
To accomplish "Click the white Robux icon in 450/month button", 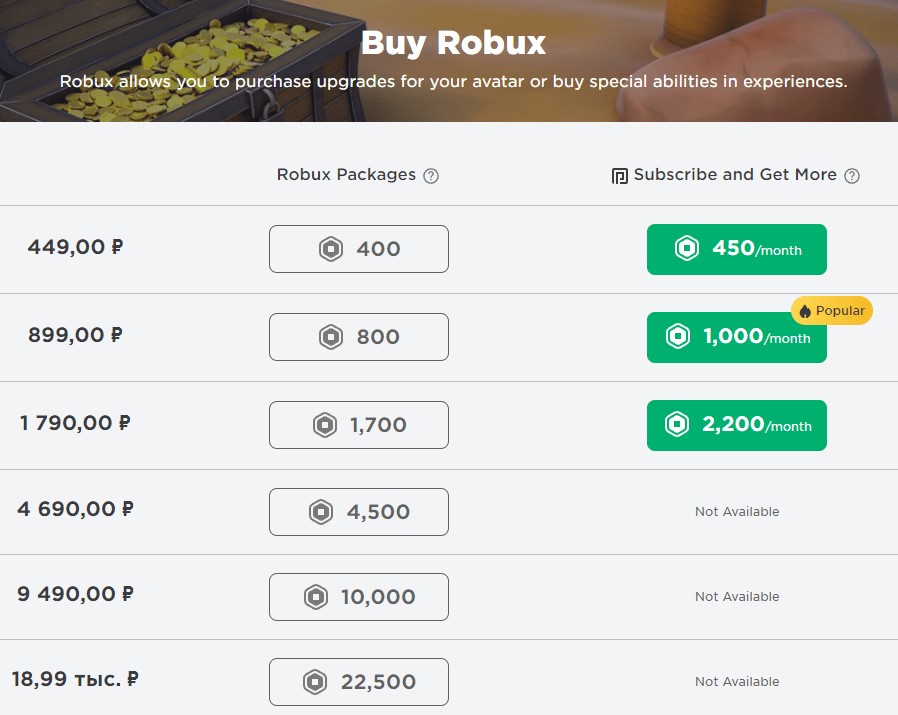I will coord(687,249).
